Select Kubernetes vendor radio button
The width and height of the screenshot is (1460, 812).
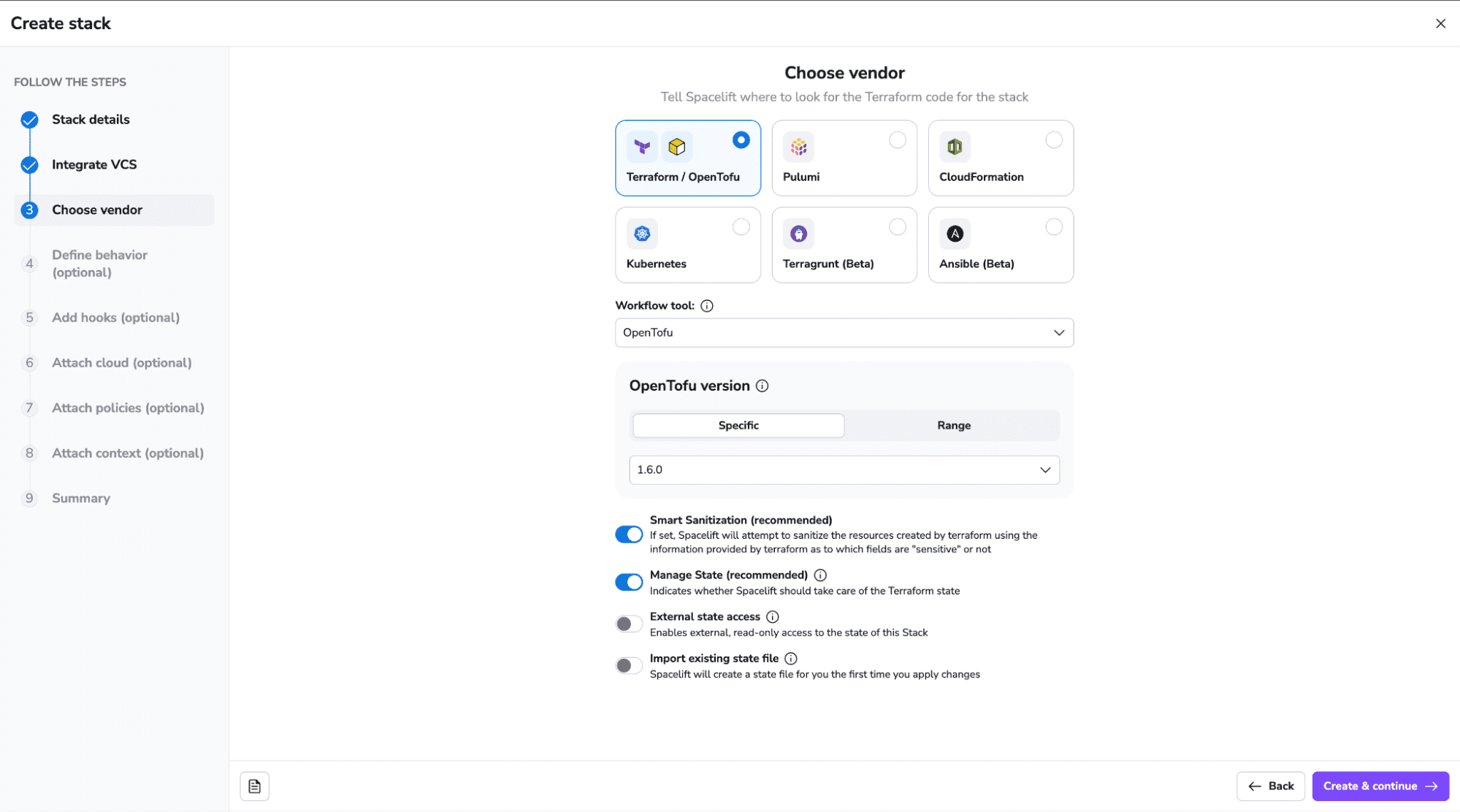(x=741, y=227)
